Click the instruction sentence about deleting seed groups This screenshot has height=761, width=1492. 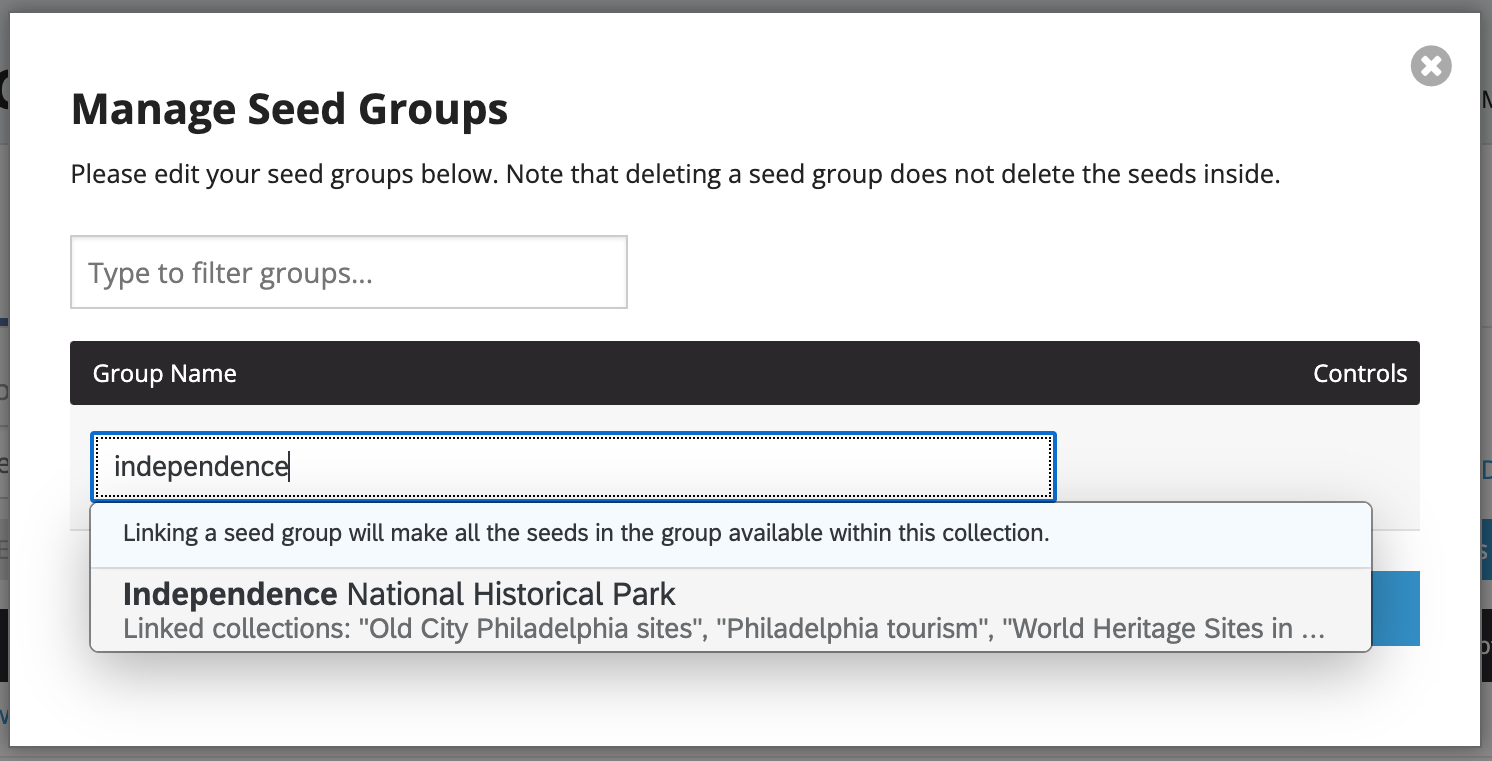pyautogui.click(x=675, y=175)
